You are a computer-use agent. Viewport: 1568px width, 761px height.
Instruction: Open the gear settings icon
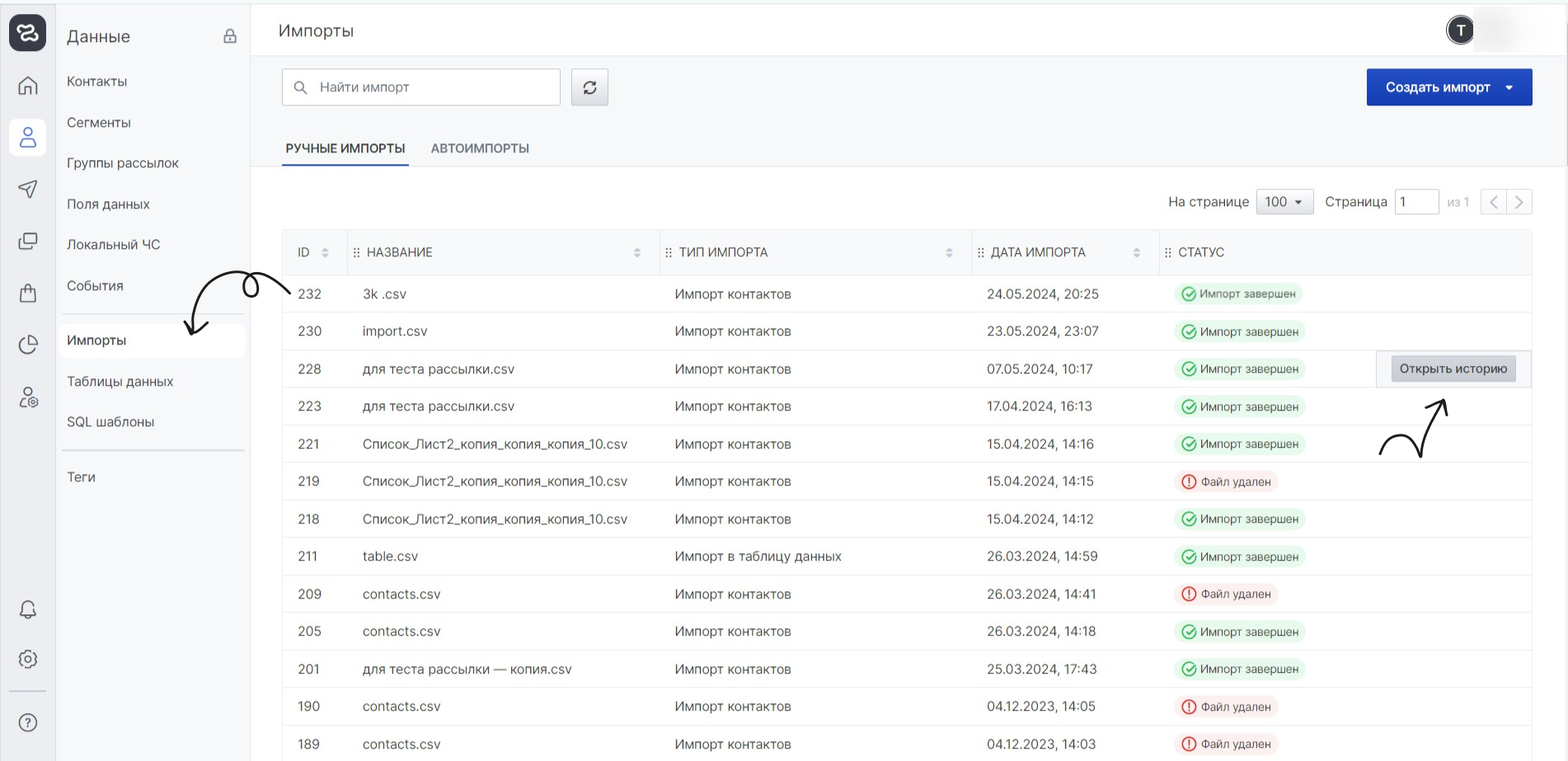(28, 659)
